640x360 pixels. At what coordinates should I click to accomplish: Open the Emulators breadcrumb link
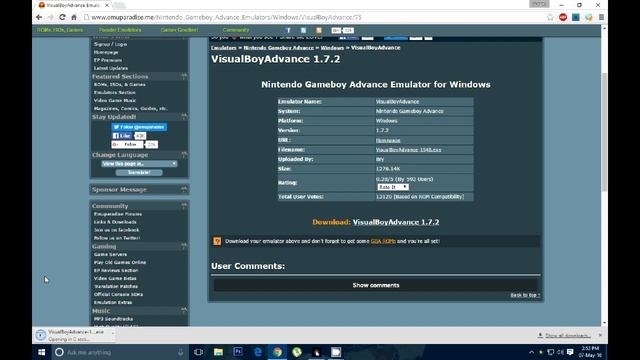tap(224, 48)
